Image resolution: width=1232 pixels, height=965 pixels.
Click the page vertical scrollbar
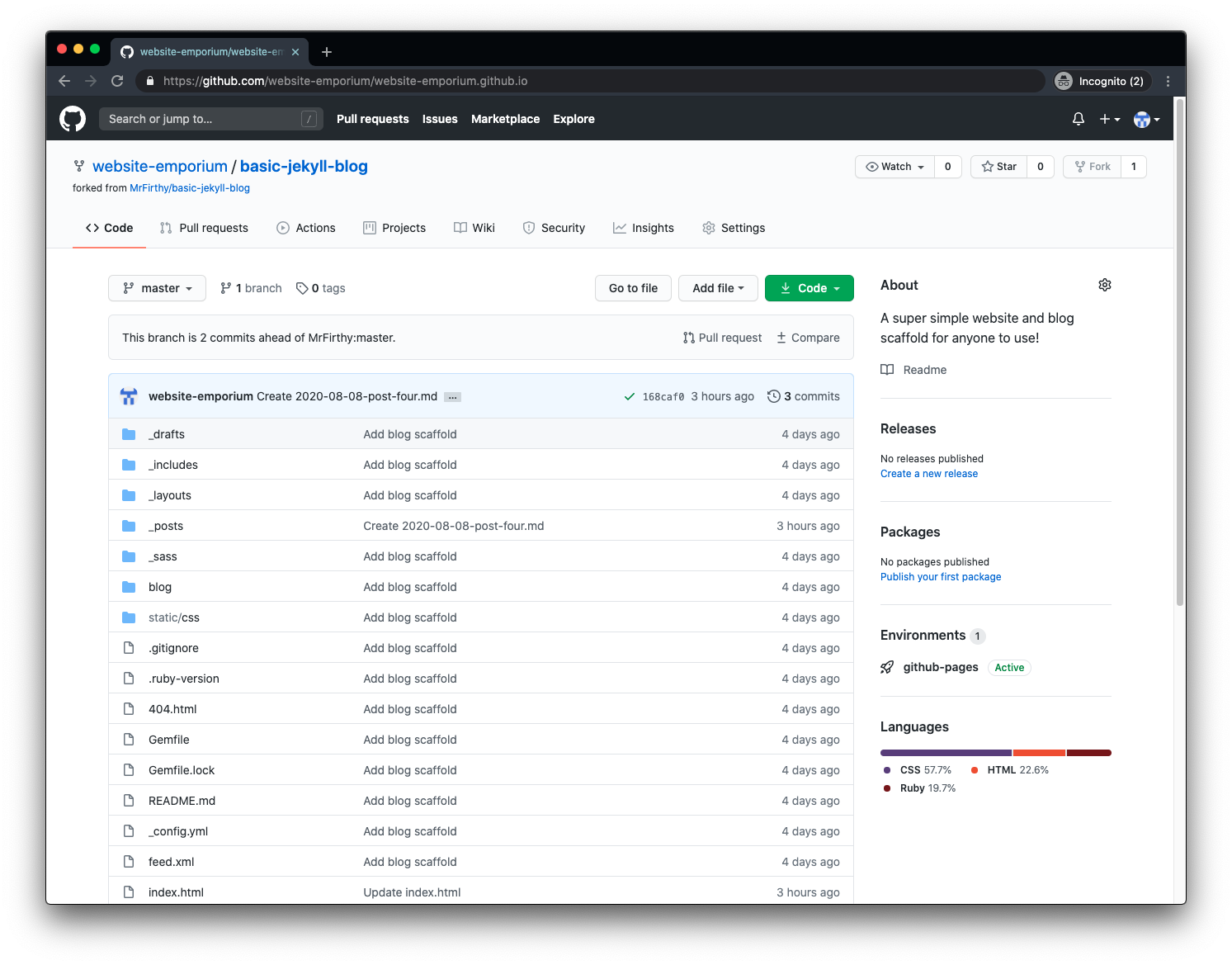1180,353
